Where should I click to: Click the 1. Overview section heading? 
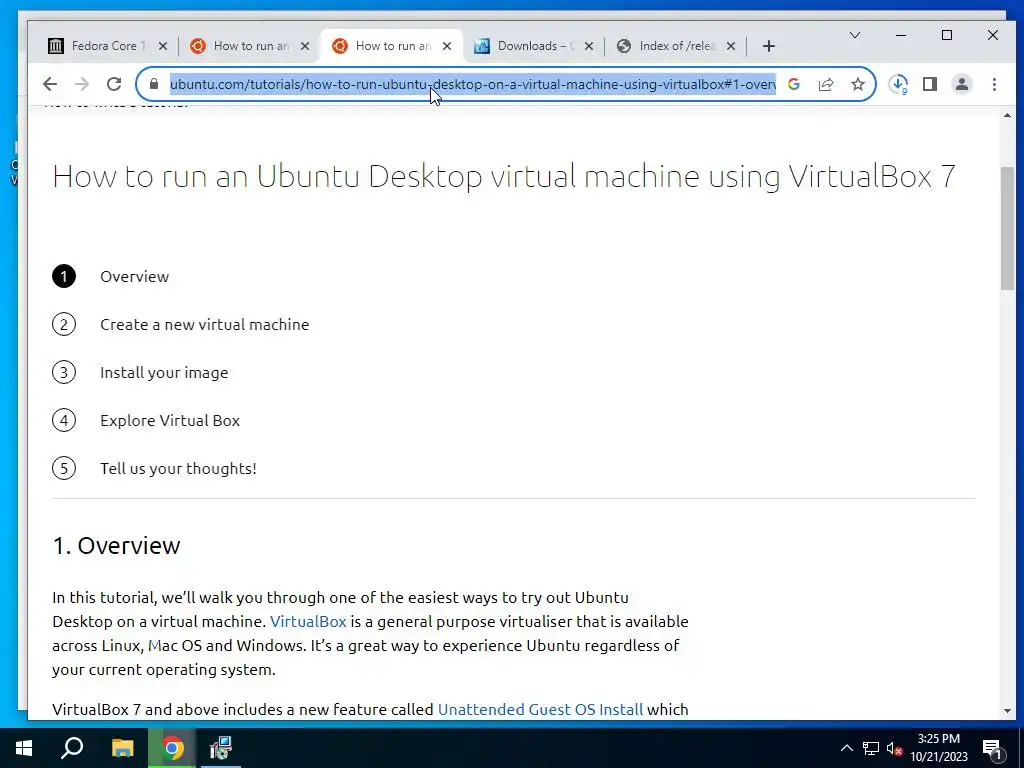(x=116, y=545)
